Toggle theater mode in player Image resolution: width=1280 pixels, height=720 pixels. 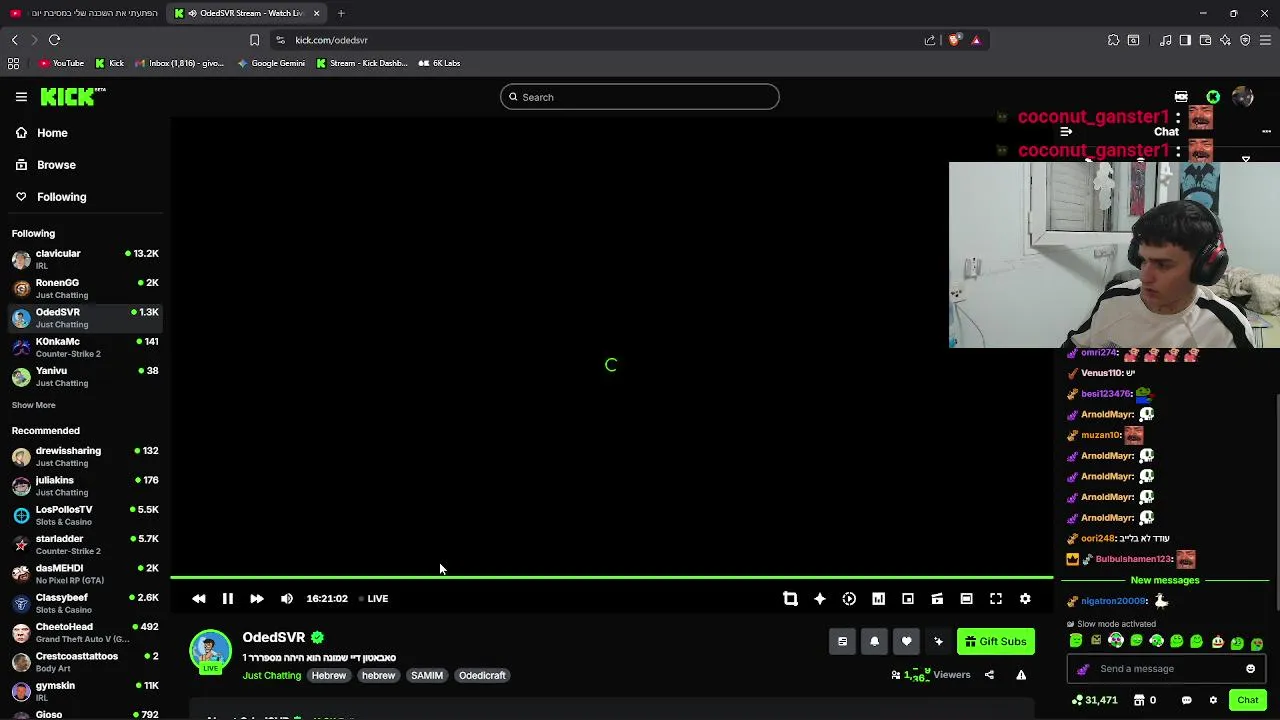[966, 599]
